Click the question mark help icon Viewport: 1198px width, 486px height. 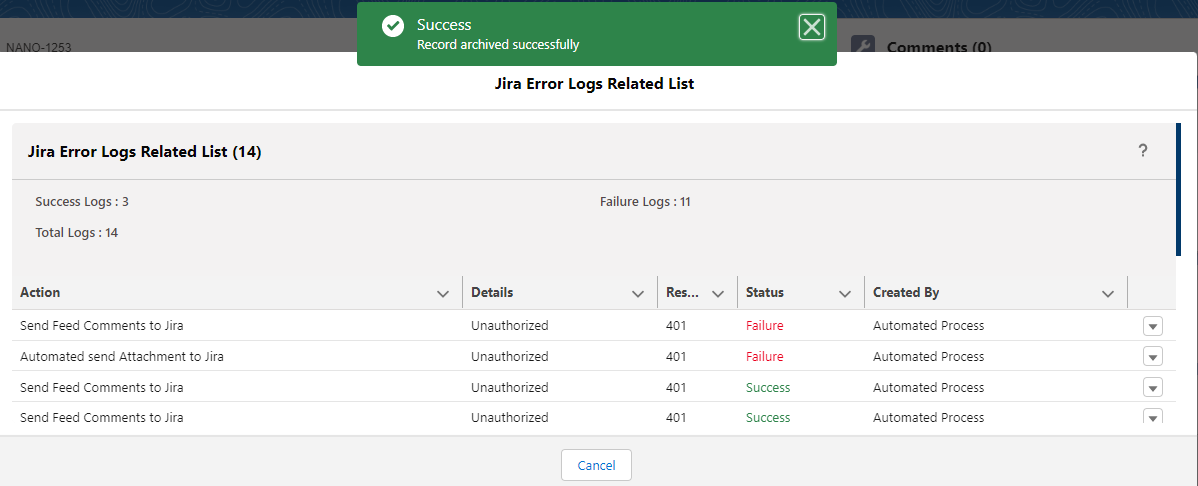[x=1143, y=151]
